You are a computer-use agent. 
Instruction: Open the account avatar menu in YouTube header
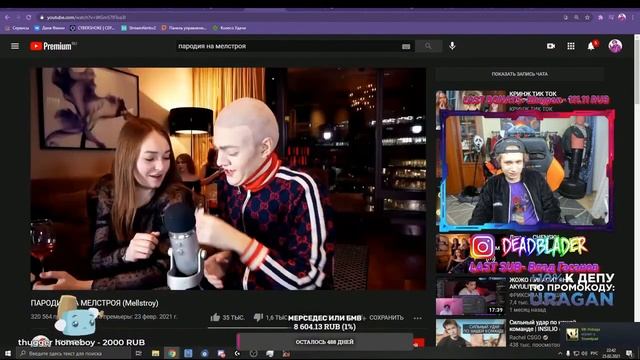(x=615, y=46)
